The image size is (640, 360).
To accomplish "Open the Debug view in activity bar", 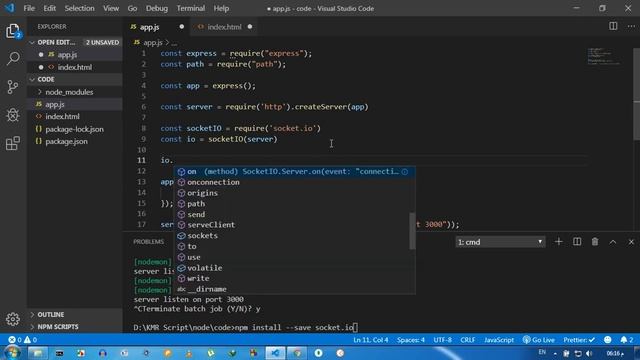I will pos(13,115).
